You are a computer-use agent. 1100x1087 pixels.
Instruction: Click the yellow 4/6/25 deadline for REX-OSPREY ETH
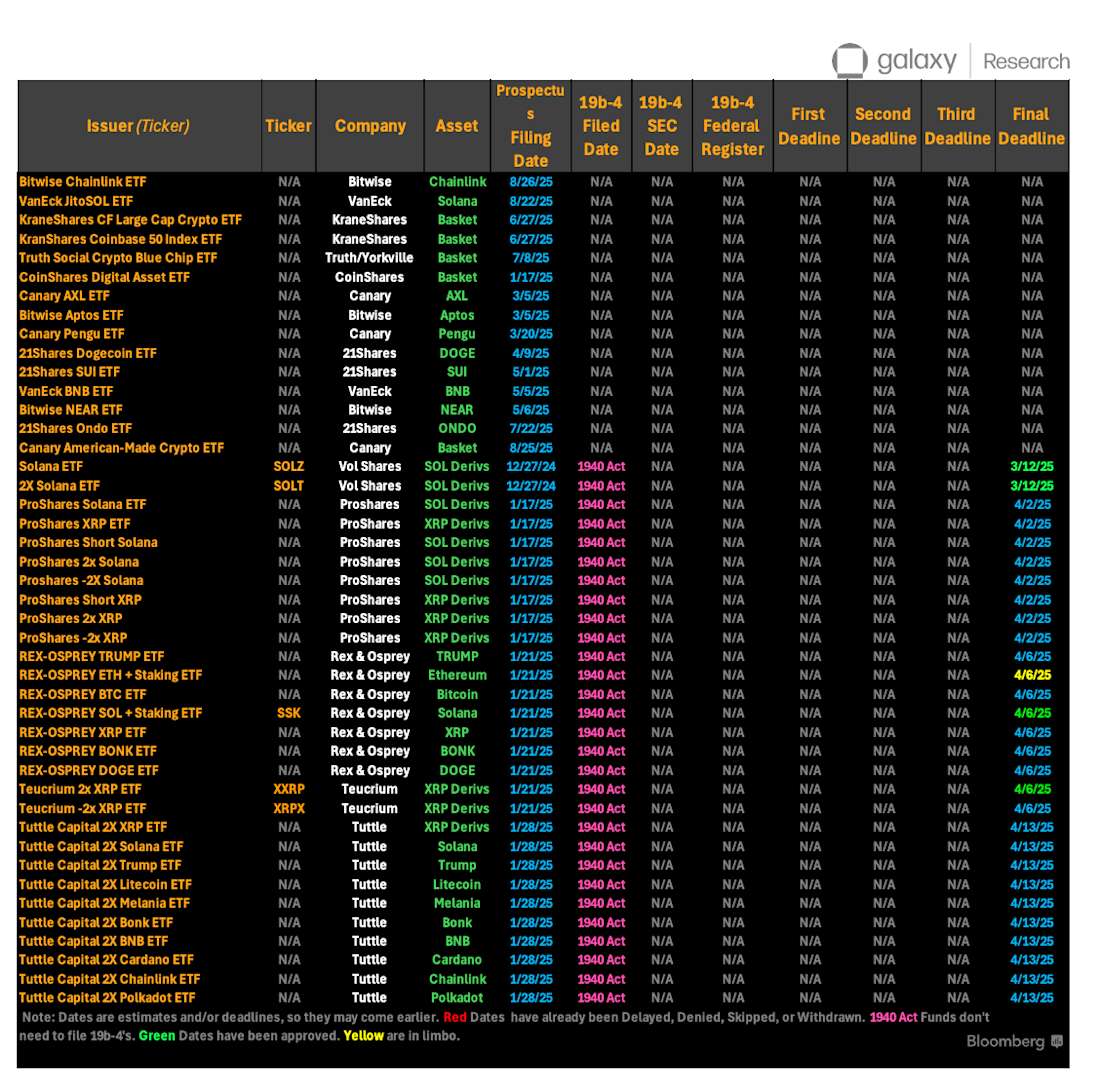coord(1031,675)
